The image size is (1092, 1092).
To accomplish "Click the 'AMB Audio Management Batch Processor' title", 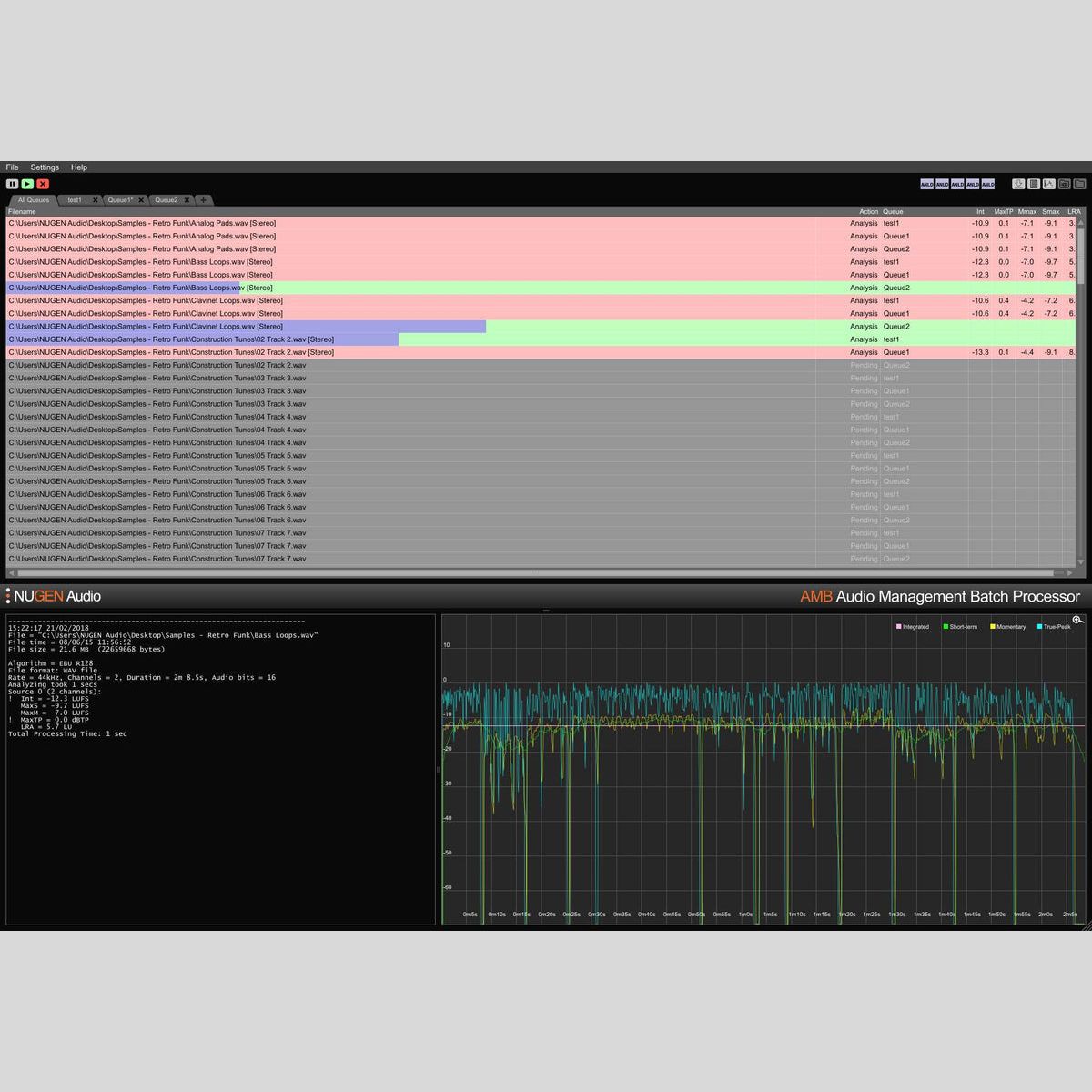I will (x=940, y=597).
